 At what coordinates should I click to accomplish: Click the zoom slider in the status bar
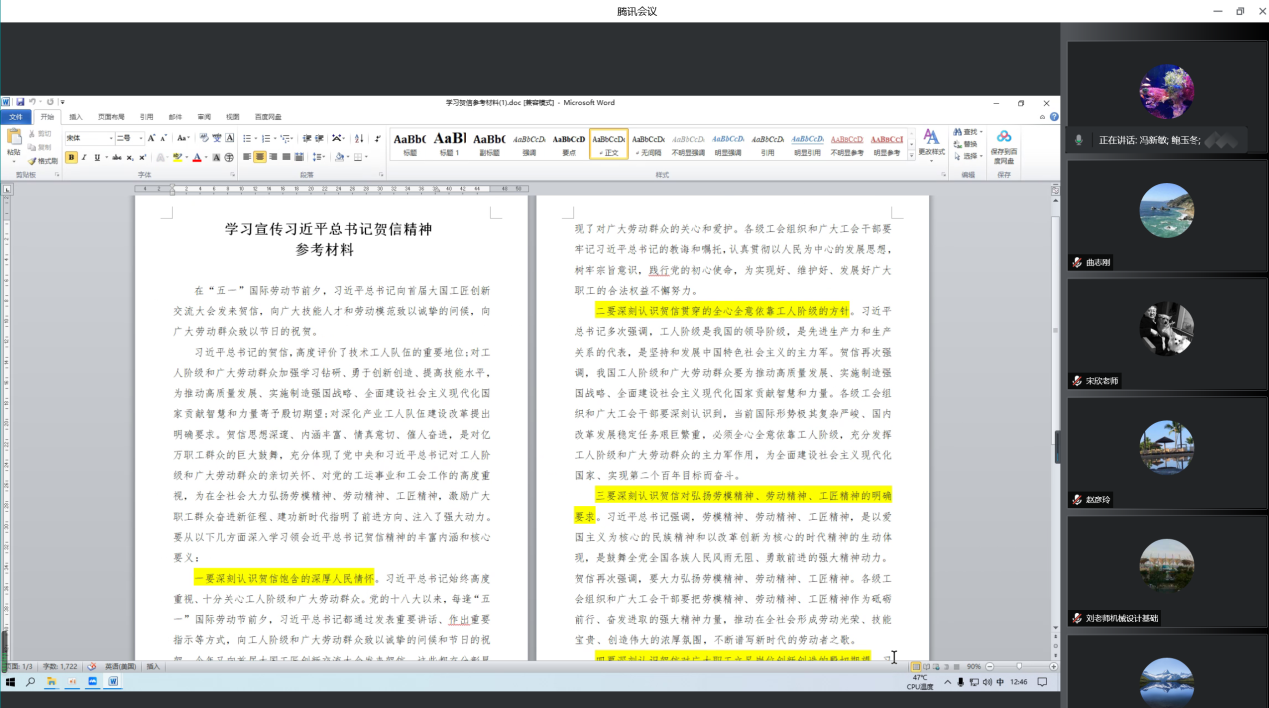pos(1020,666)
